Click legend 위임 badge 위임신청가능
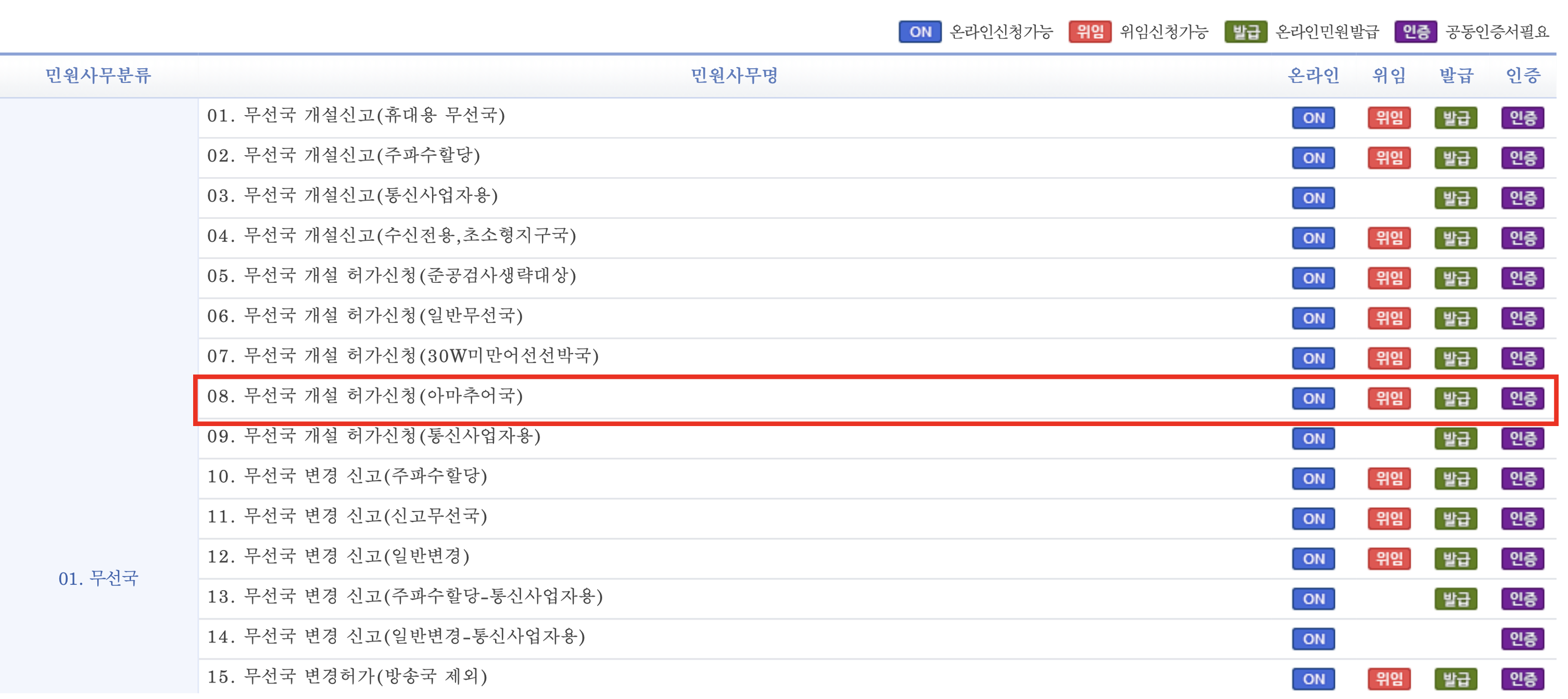 [1090, 32]
